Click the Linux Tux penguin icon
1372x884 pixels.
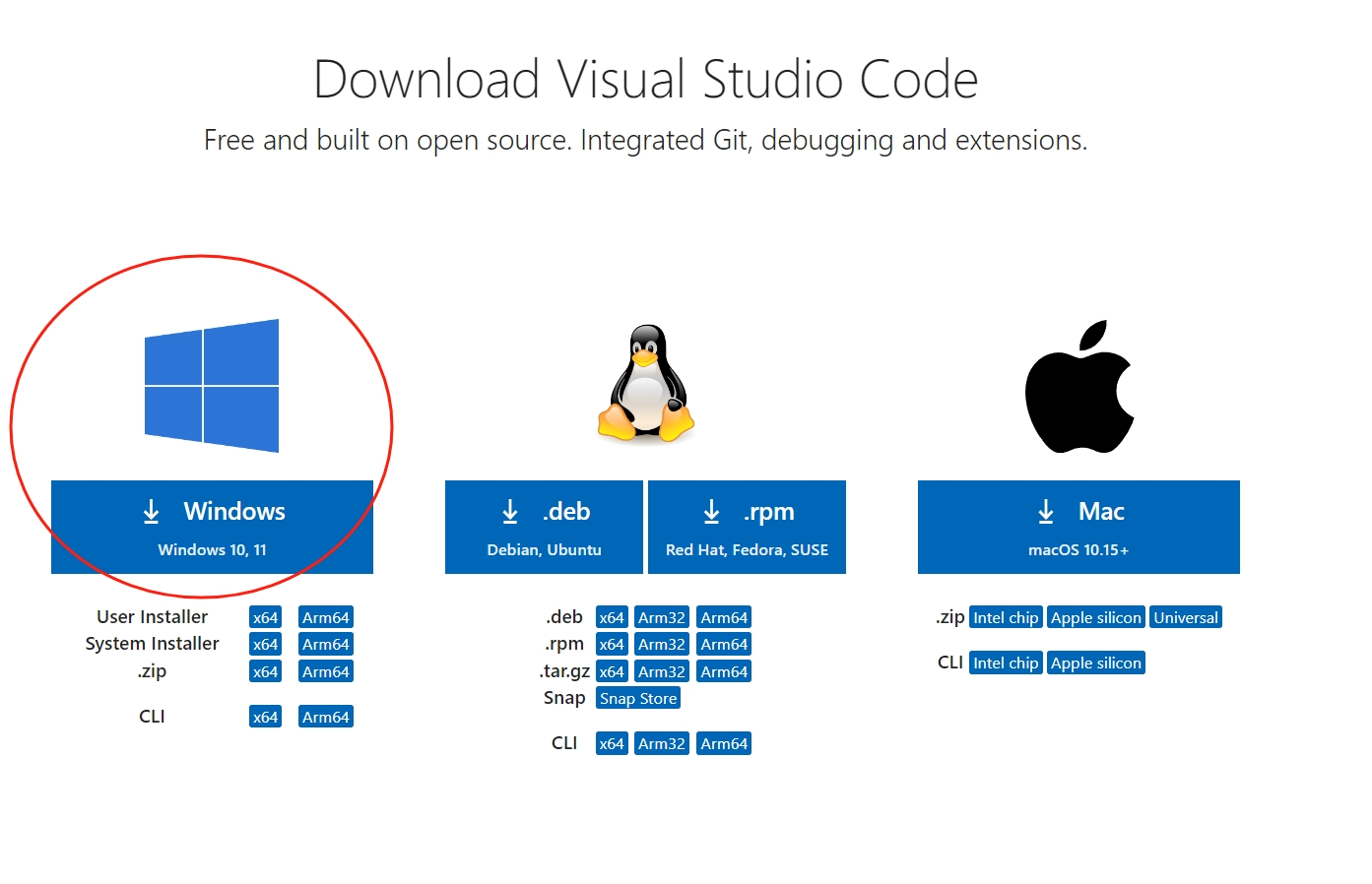645,383
